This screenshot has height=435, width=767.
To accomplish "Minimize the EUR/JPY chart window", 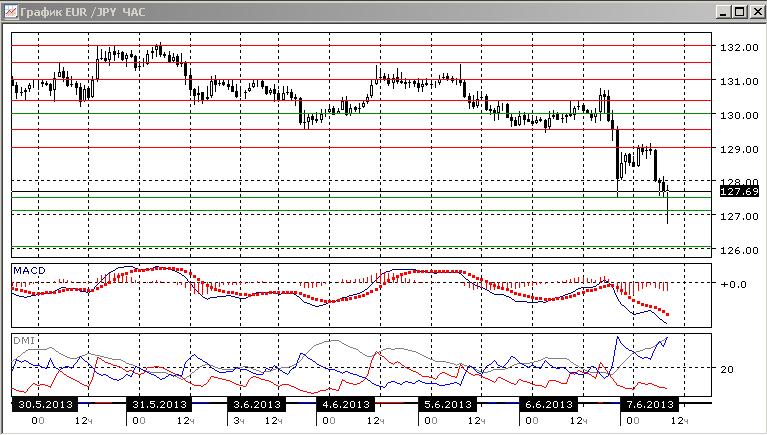I will tap(724, 12).
